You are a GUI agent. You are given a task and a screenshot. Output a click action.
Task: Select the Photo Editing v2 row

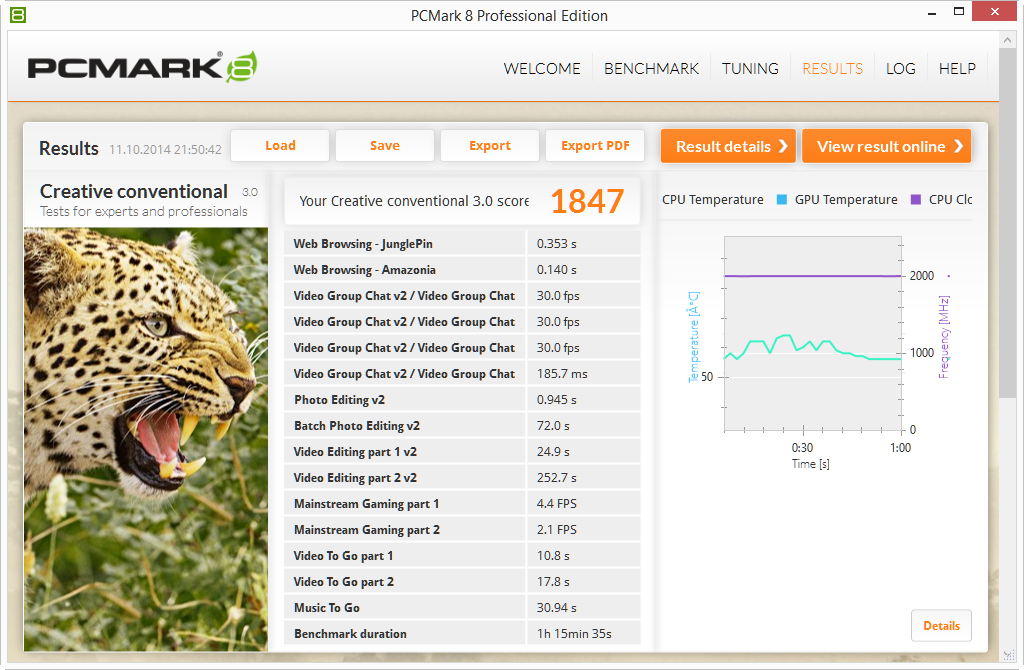pyautogui.click(x=462, y=400)
